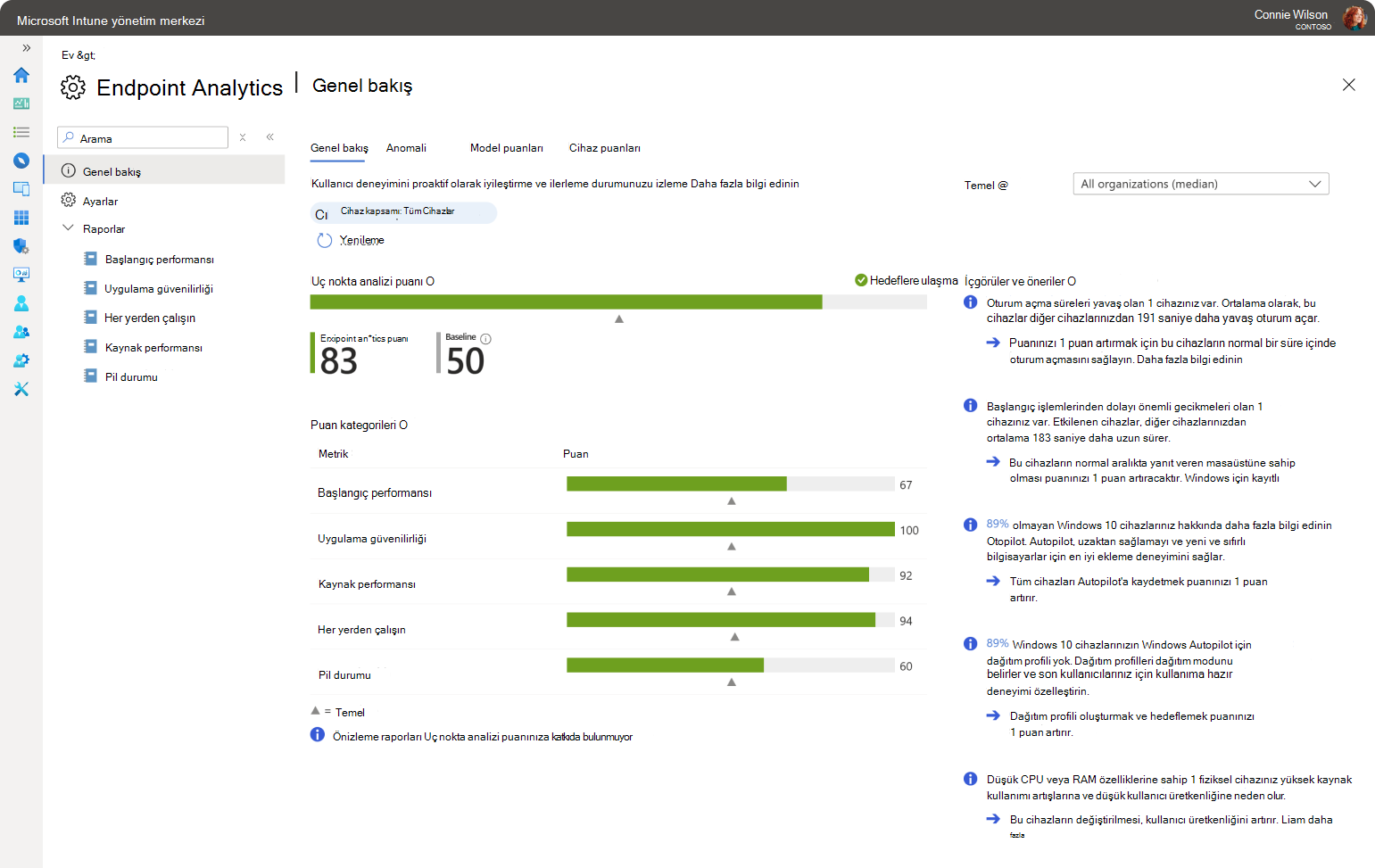This screenshot has height=868, width=1375.
Task: Open the Cihaz kapsamı: Tüm Cihazlar filter
Action: [x=403, y=213]
